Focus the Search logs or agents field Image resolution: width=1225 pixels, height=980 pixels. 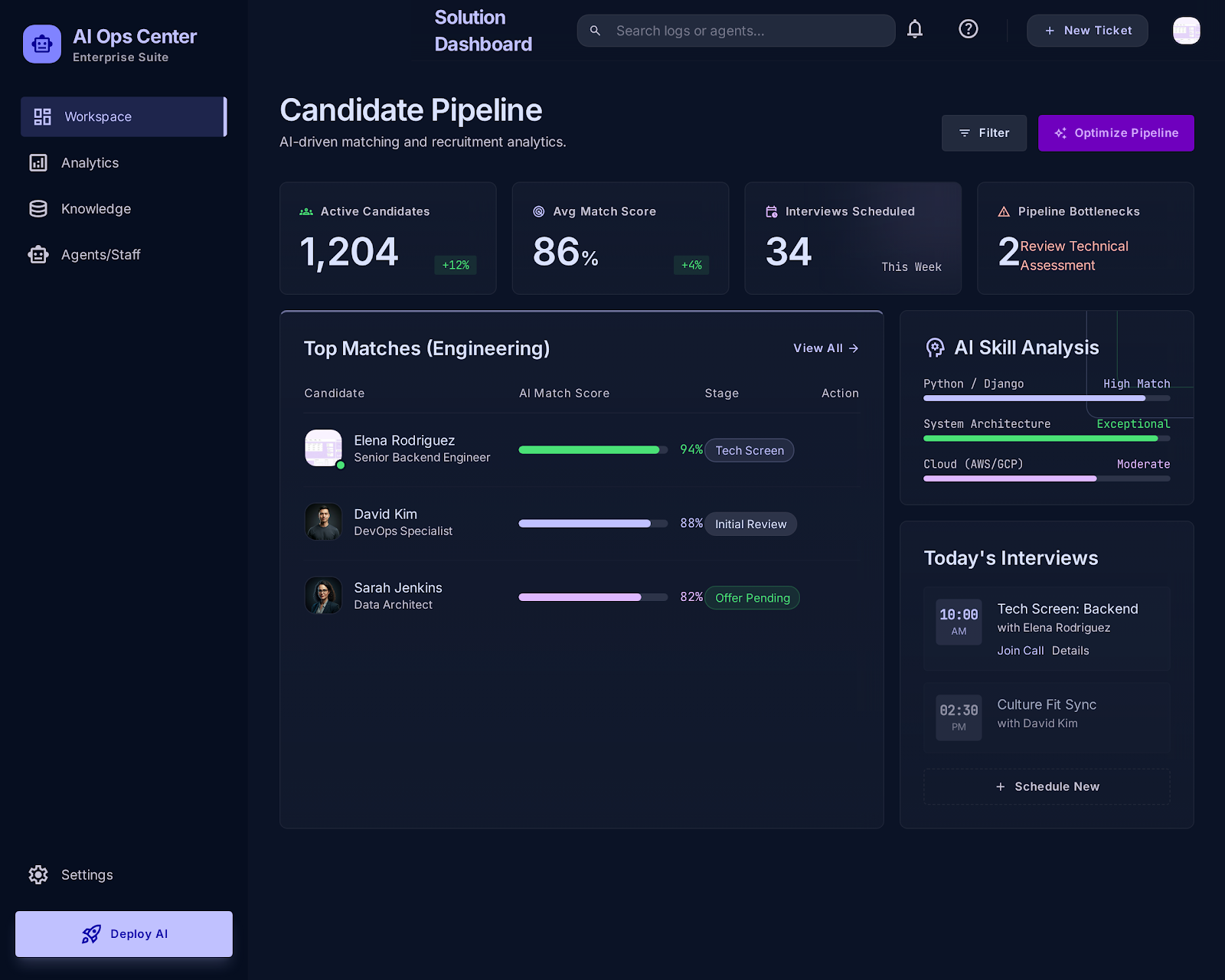[x=736, y=31]
